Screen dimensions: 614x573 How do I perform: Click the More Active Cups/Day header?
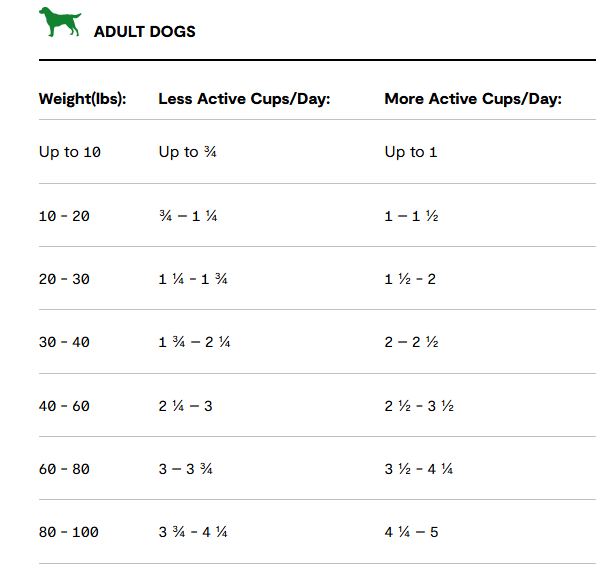coord(473,99)
